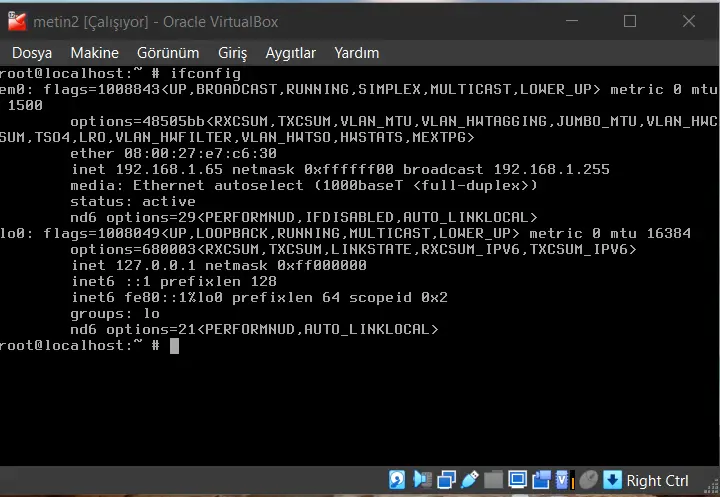
Task: Click the VirtualBox icon in the title bar
Action: pos(16,20)
